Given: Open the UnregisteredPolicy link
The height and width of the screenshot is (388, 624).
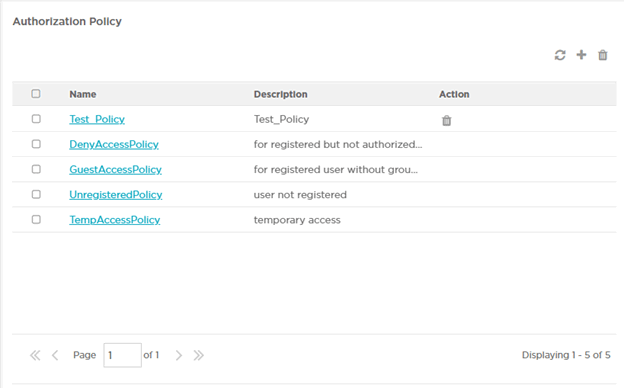Looking at the screenshot, I should pyautogui.click(x=116, y=195).
